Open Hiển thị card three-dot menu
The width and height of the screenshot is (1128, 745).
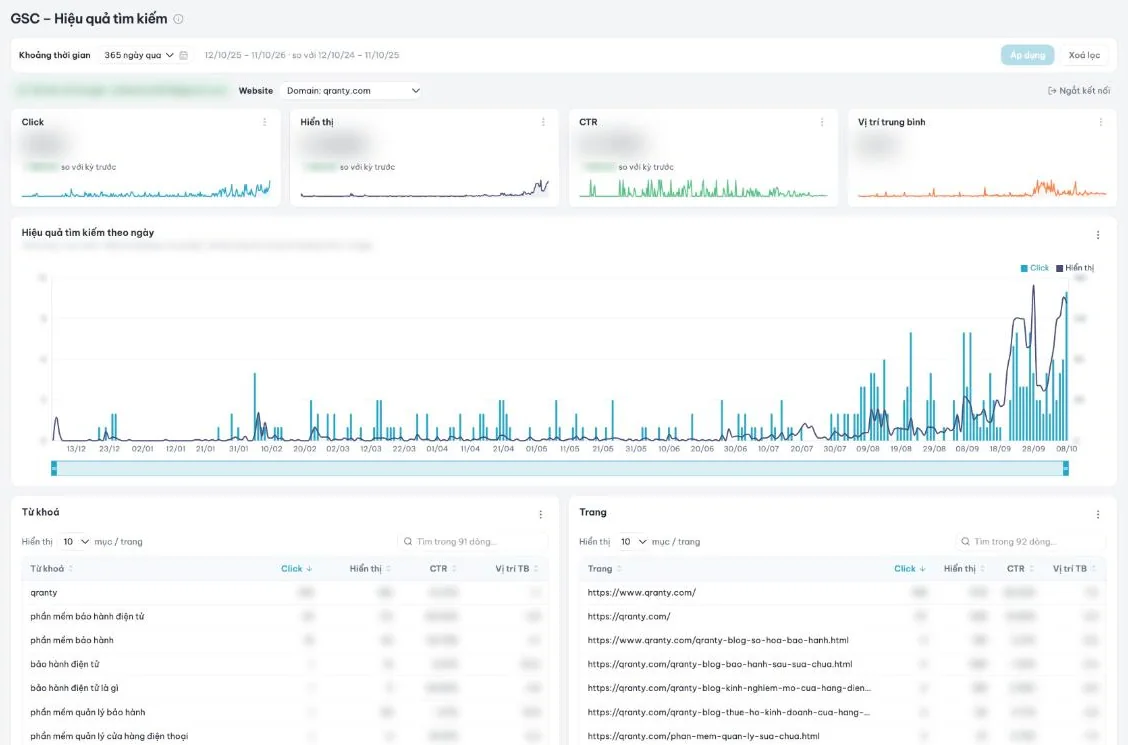pos(543,122)
